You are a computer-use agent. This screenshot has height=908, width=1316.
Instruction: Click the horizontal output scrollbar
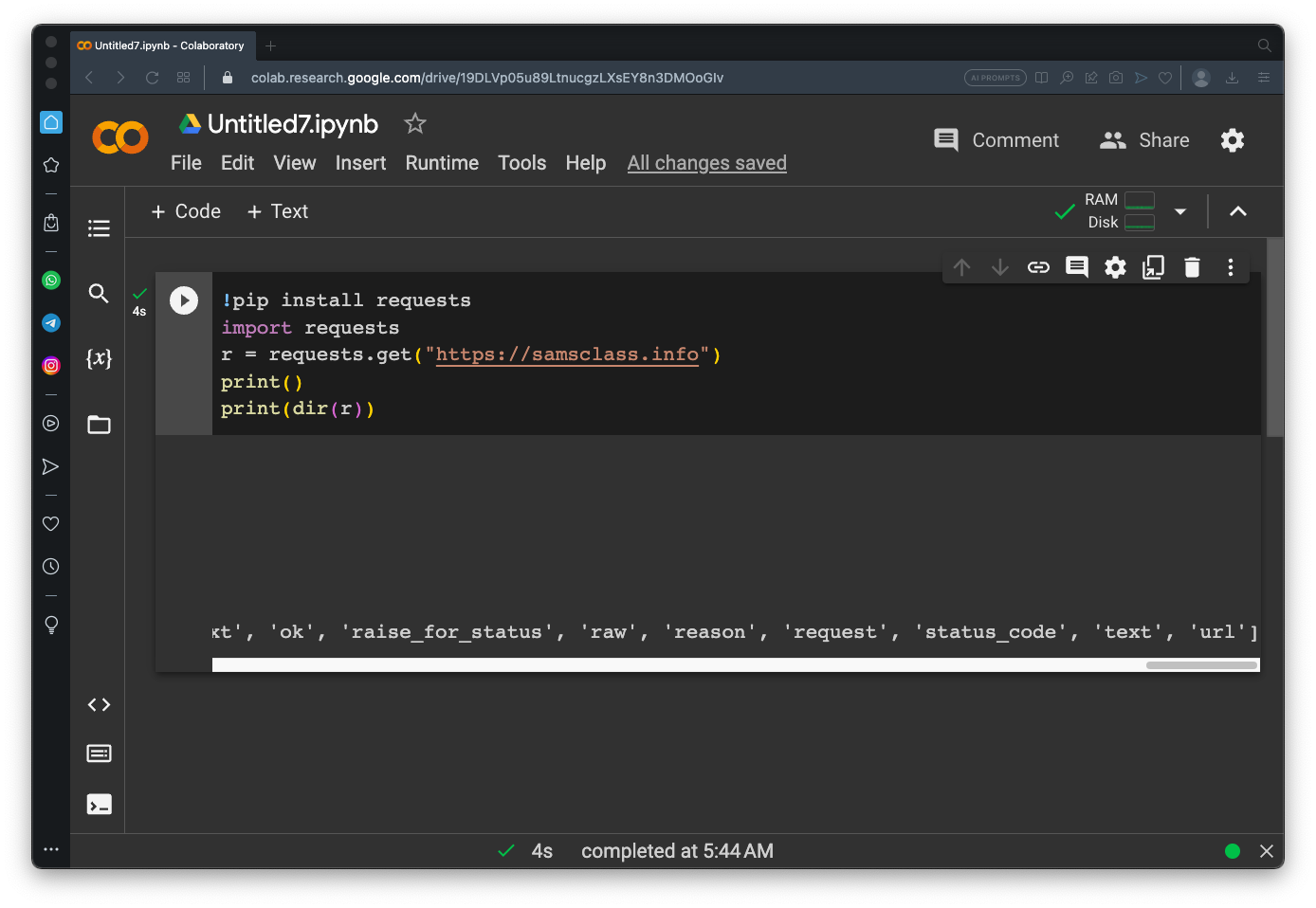click(x=1200, y=665)
